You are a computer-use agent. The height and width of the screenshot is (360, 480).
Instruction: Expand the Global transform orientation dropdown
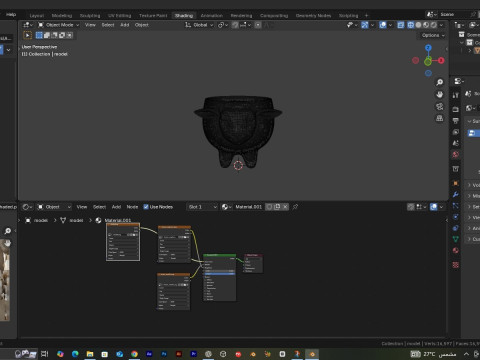coord(199,25)
